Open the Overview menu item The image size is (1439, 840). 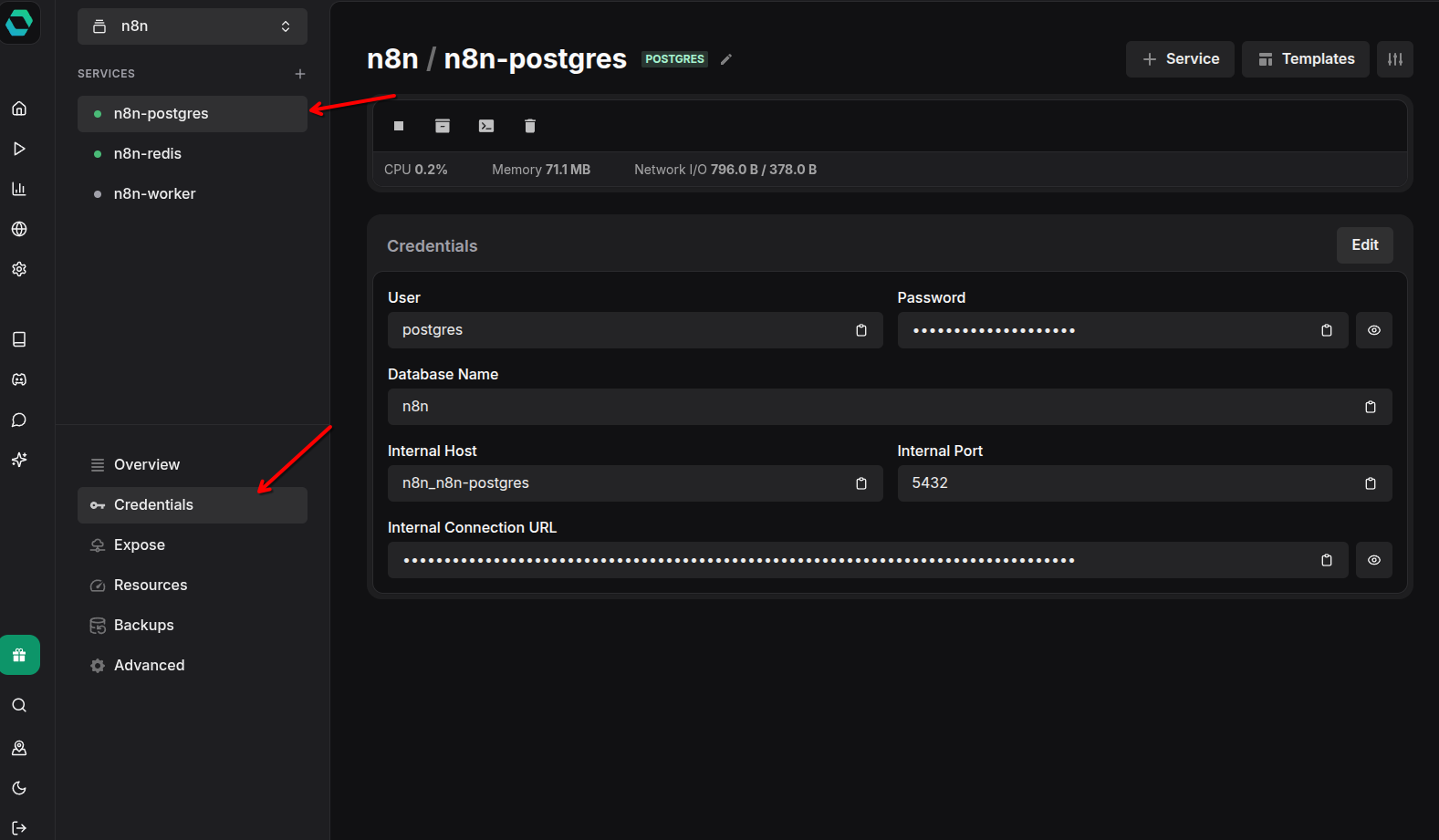[193, 465]
